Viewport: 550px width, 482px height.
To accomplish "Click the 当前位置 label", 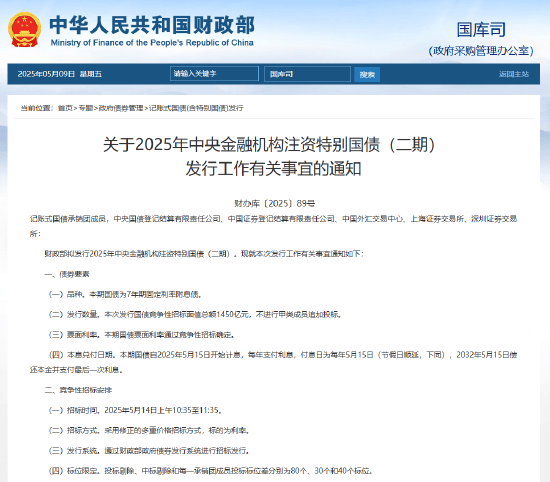I will pos(36,108).
